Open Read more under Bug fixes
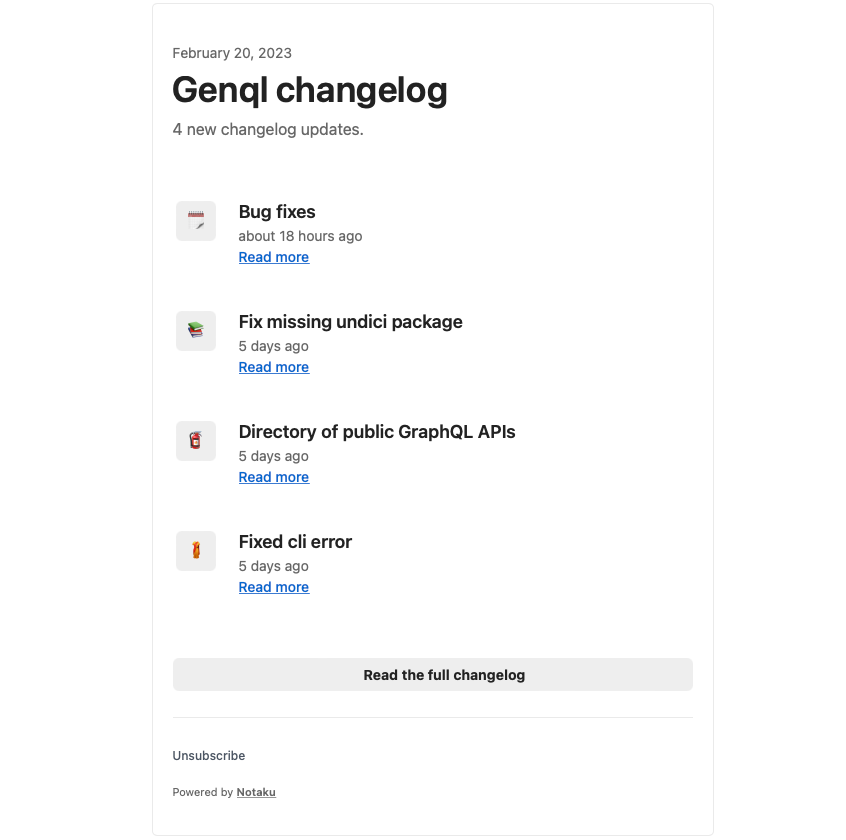This screenshot has width=846, height=840. (x=274, y=257)
